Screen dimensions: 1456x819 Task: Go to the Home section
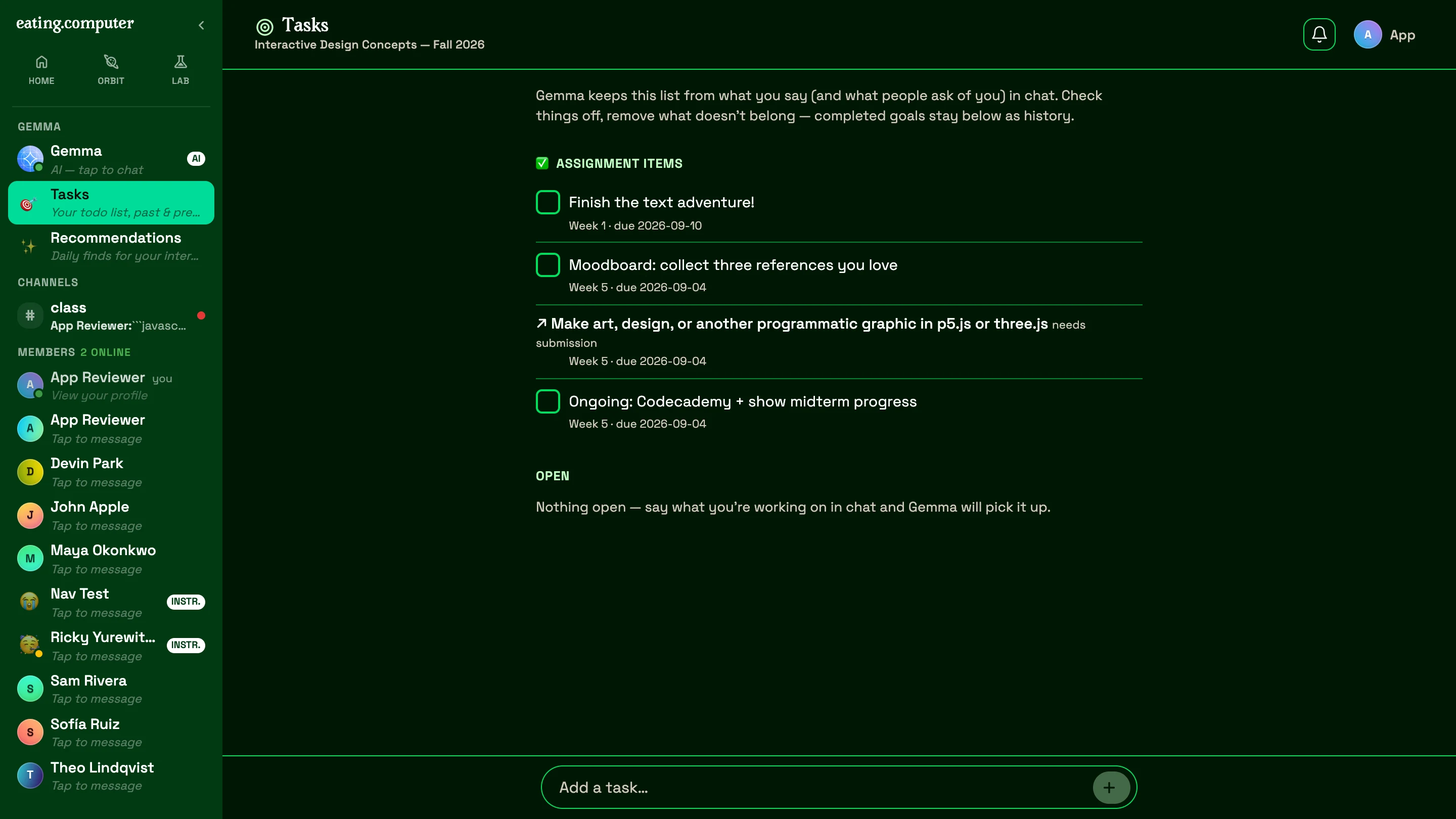click(41, 70)
